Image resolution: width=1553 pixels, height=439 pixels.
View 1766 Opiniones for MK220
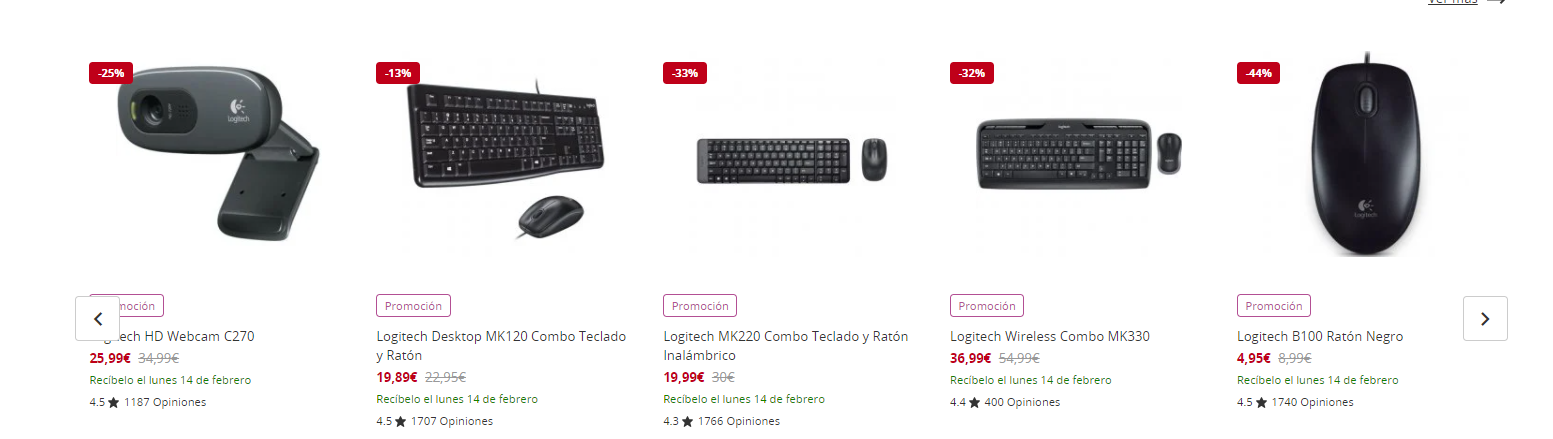click(739, 421)
